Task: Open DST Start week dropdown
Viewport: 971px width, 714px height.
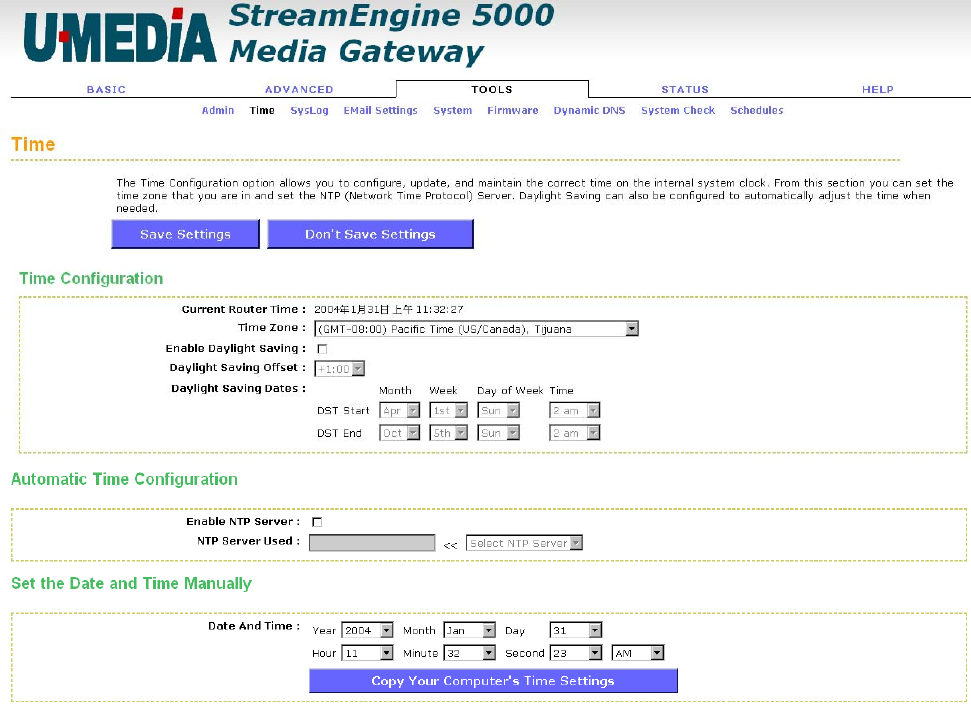Action: click(x=448, y=411)
